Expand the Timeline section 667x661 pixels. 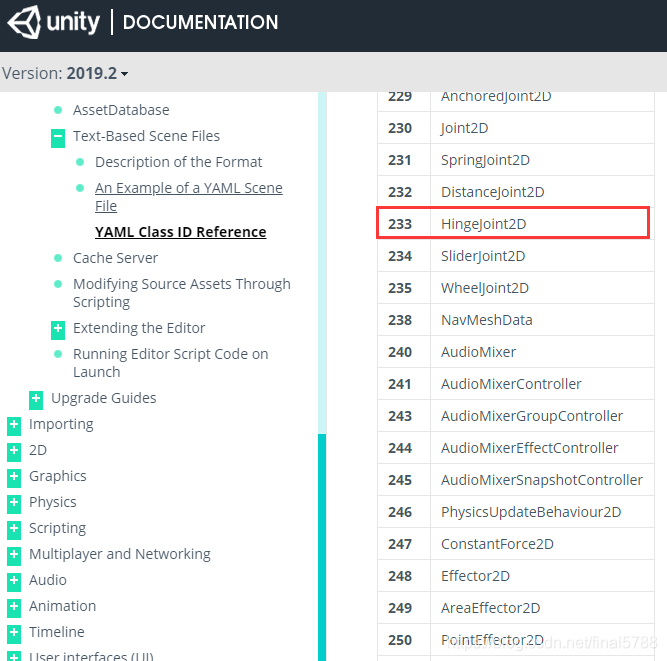[x=14, y=633]
